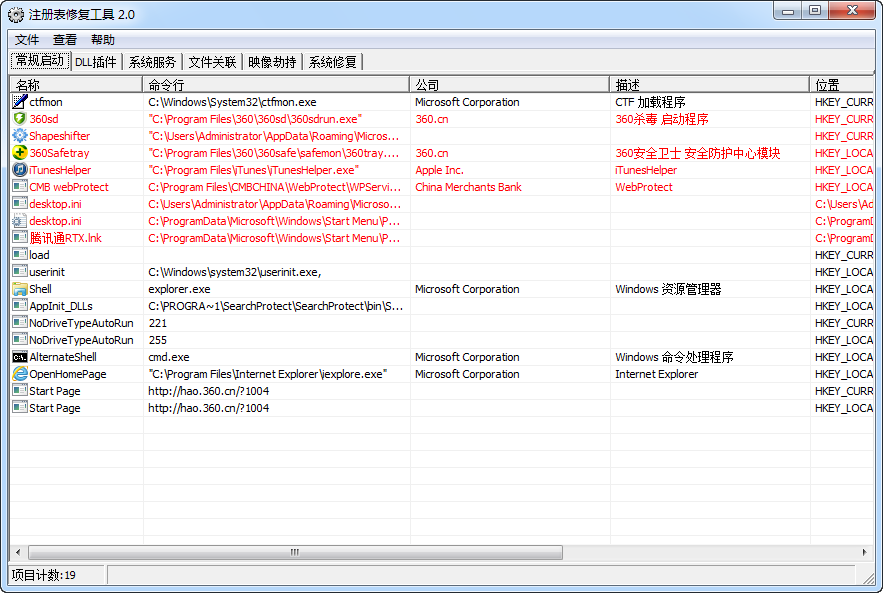Click the 360安全卫士 安全防护中心模块 description
The width and height of the screenshot is (883, 593).
pos(698,153)
